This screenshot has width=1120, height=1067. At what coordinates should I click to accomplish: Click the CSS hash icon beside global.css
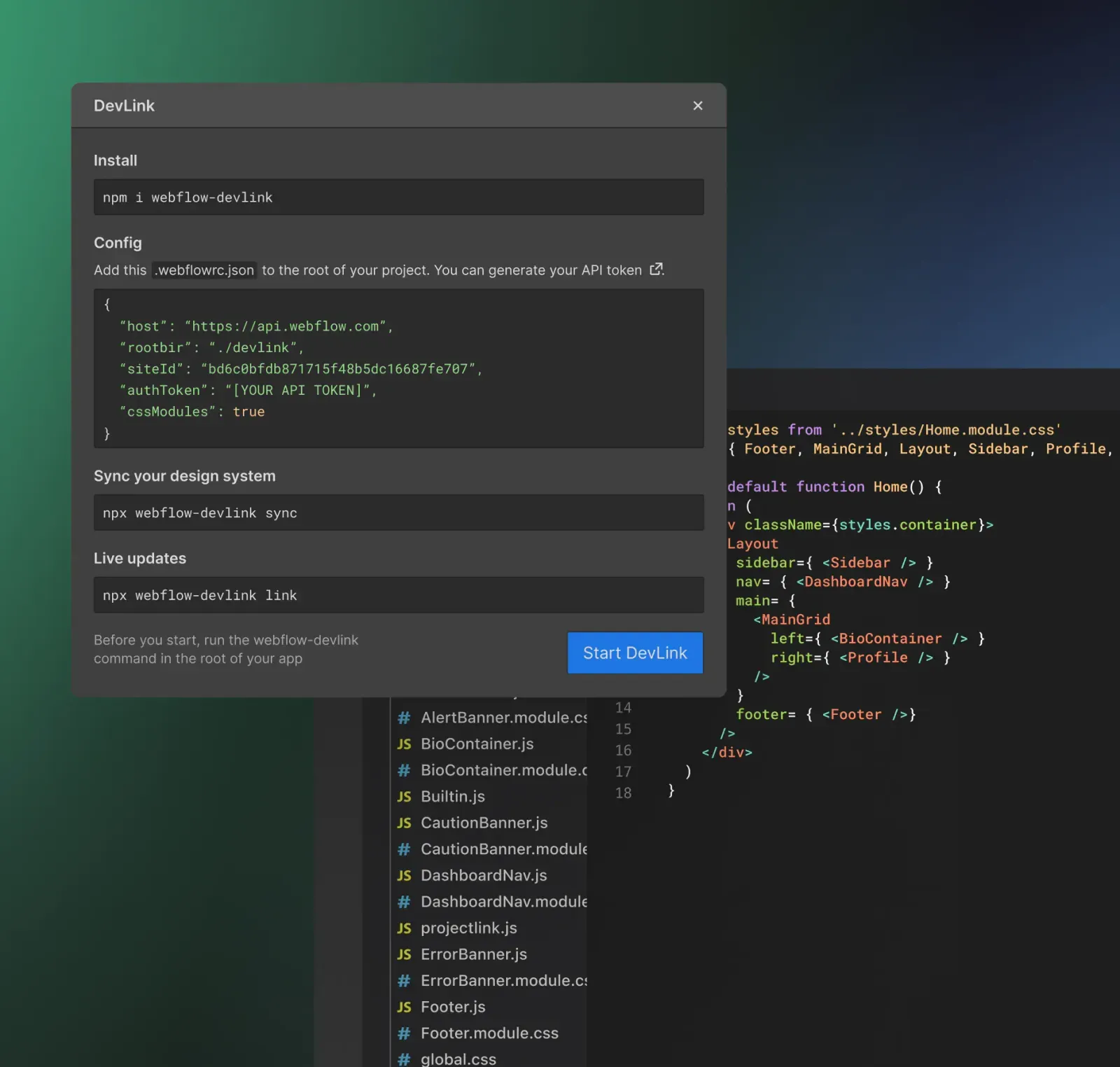pos(404,1059)
